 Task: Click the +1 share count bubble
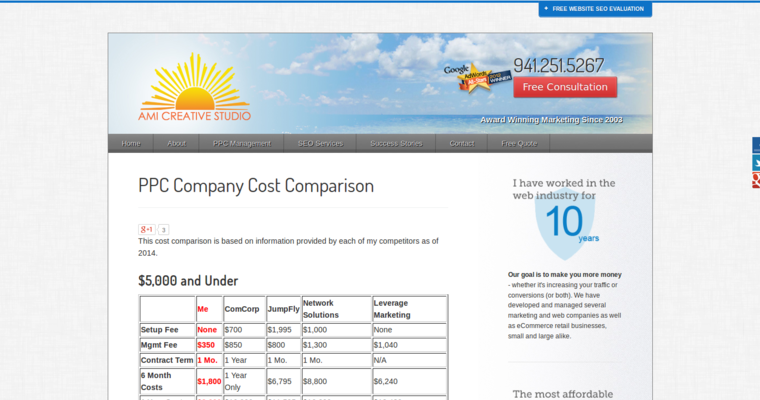[x=164, y=229]
